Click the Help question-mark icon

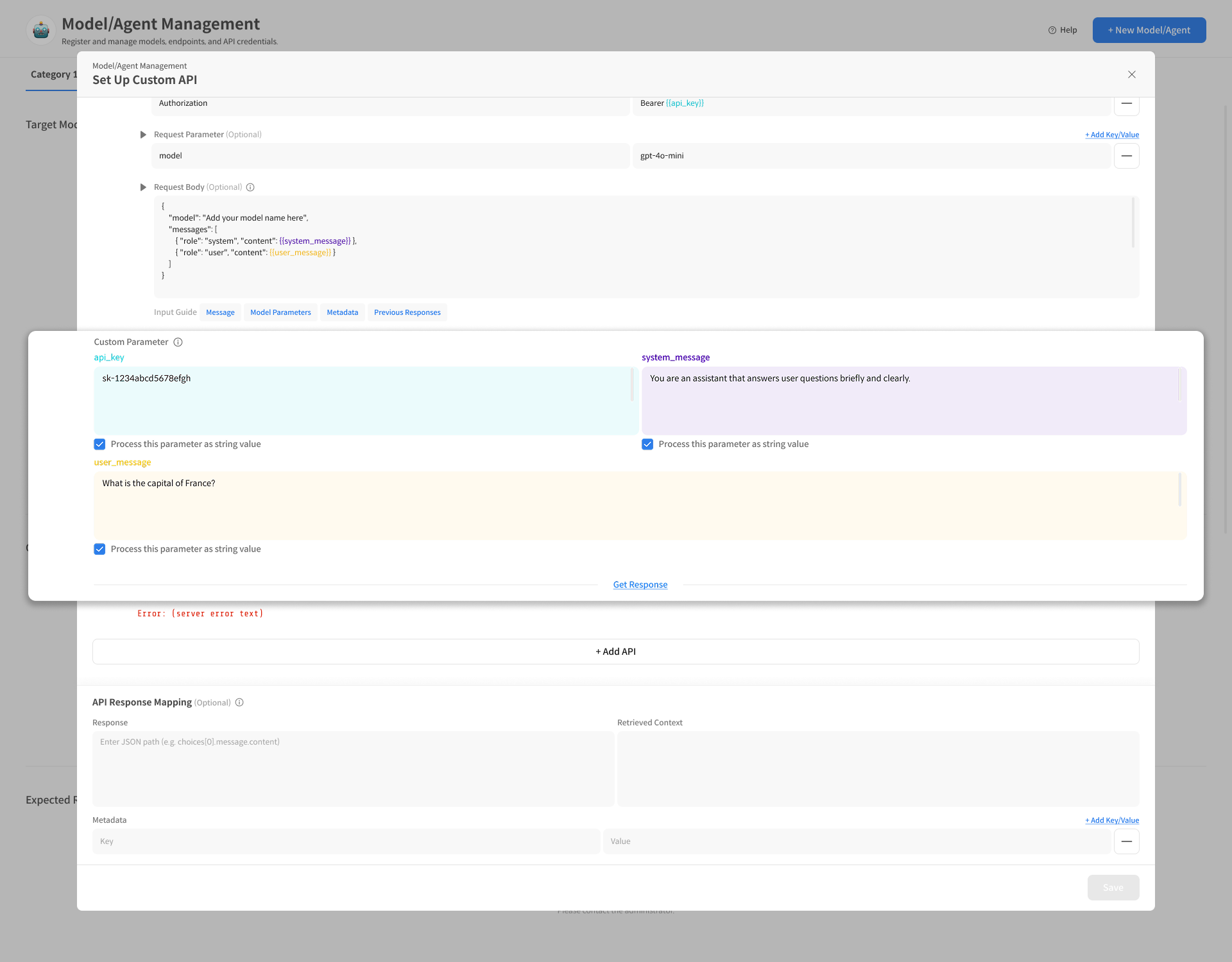1052,30
